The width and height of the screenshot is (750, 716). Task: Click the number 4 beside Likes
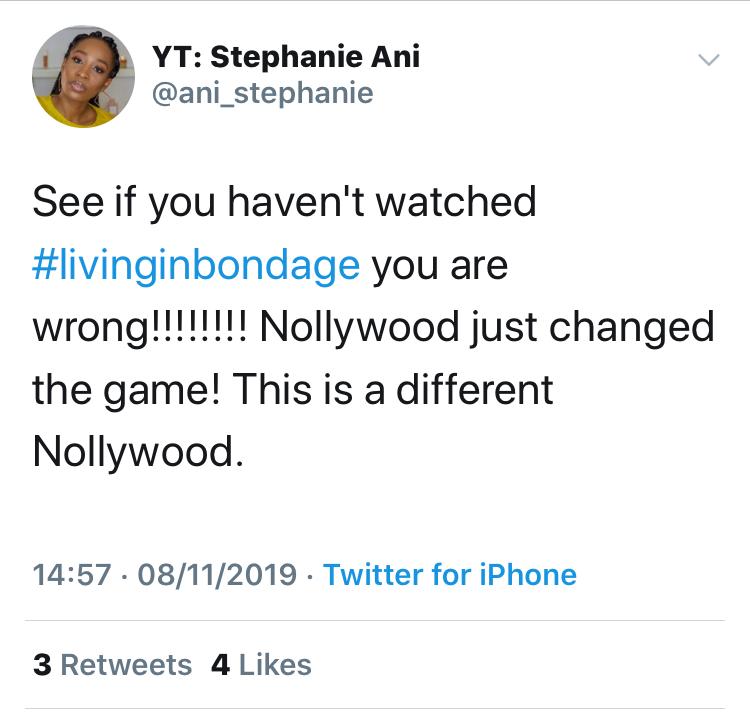[x=220, y=664]
